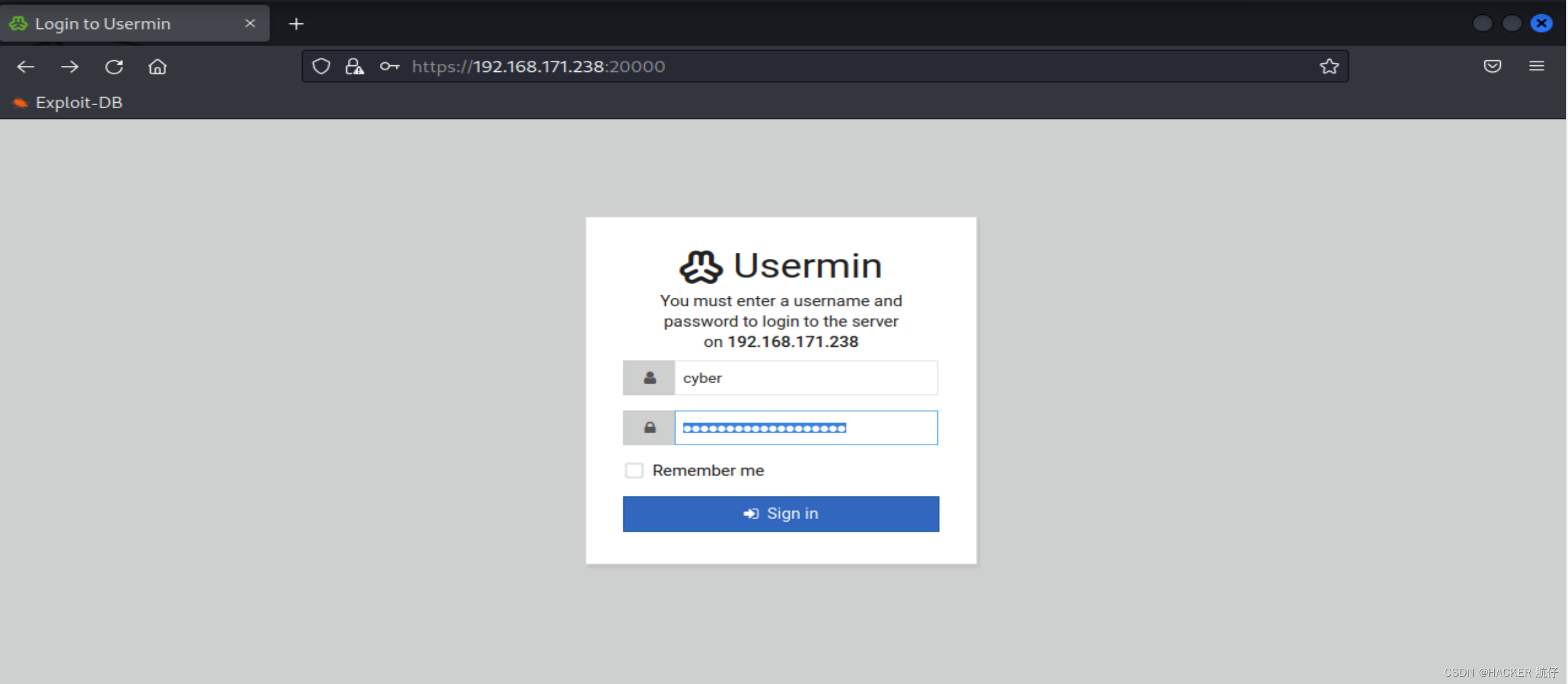This screenshot has height=684, width=1568.
Task: Select the Login to Usermin tab
Action: click(135, 24)
